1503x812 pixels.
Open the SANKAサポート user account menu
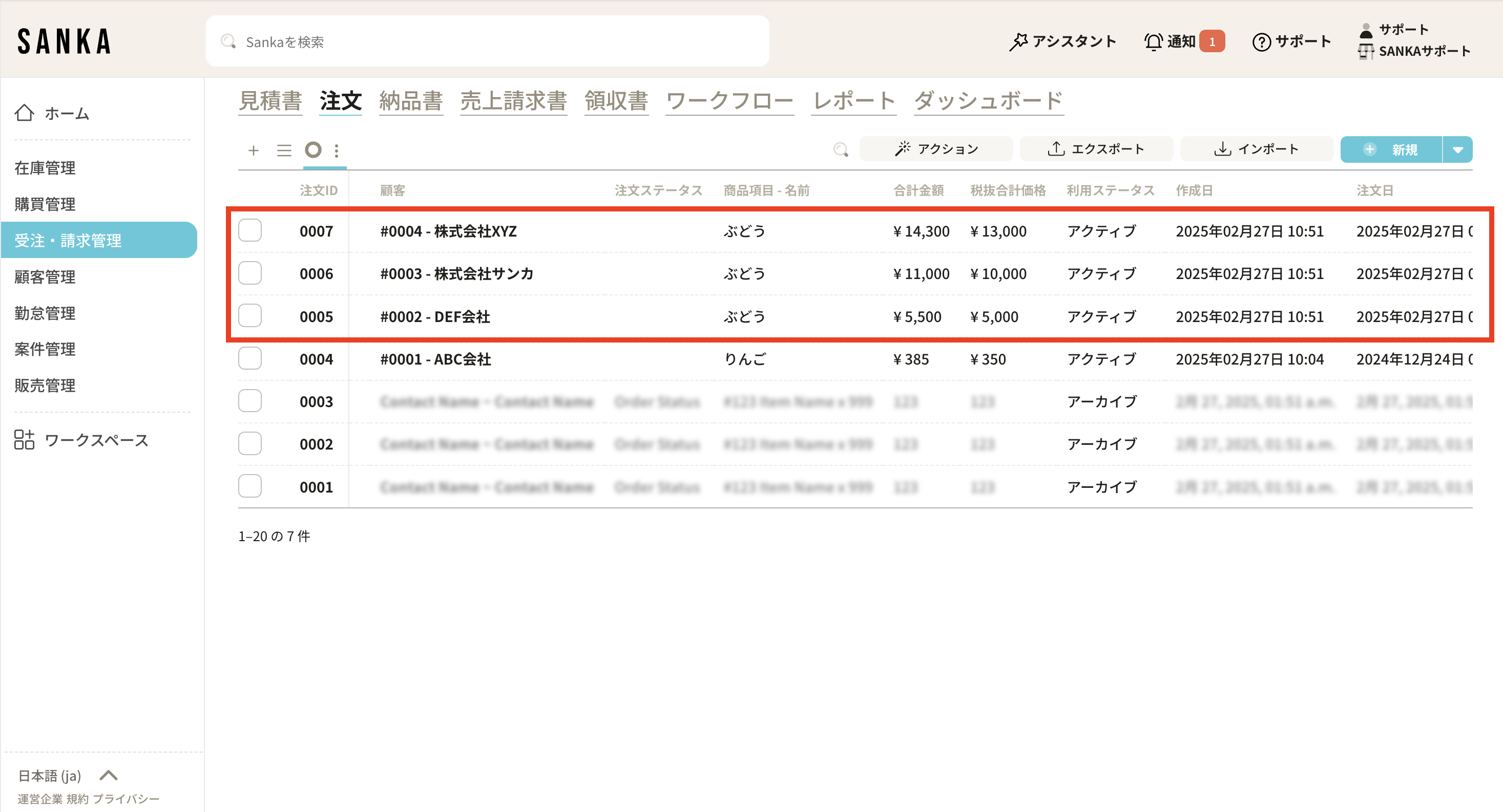coord(1423,51)
